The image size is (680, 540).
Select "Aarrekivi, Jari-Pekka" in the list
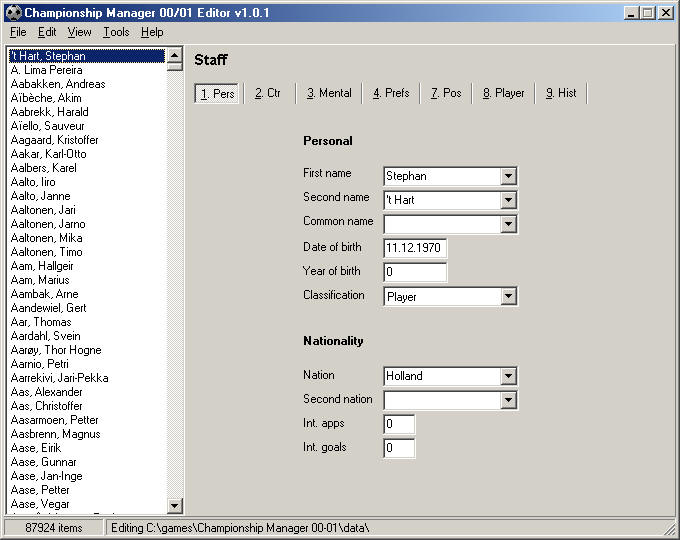coord(87,378)
